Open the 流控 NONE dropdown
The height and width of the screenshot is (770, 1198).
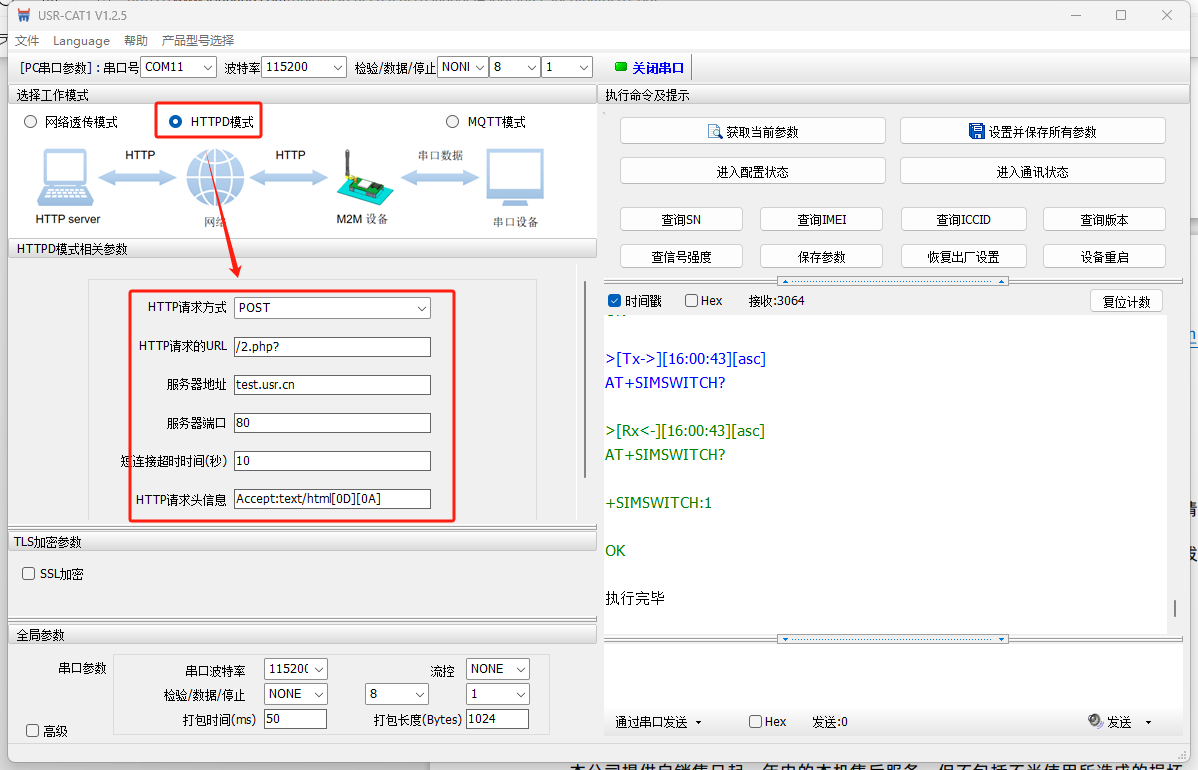coord(498,669)
